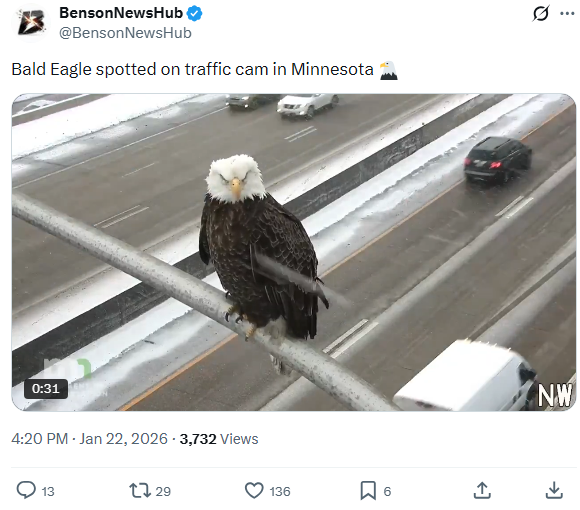Click the blue verified badge
Screen dimensions: 580x510
click(x=194, y=13)
